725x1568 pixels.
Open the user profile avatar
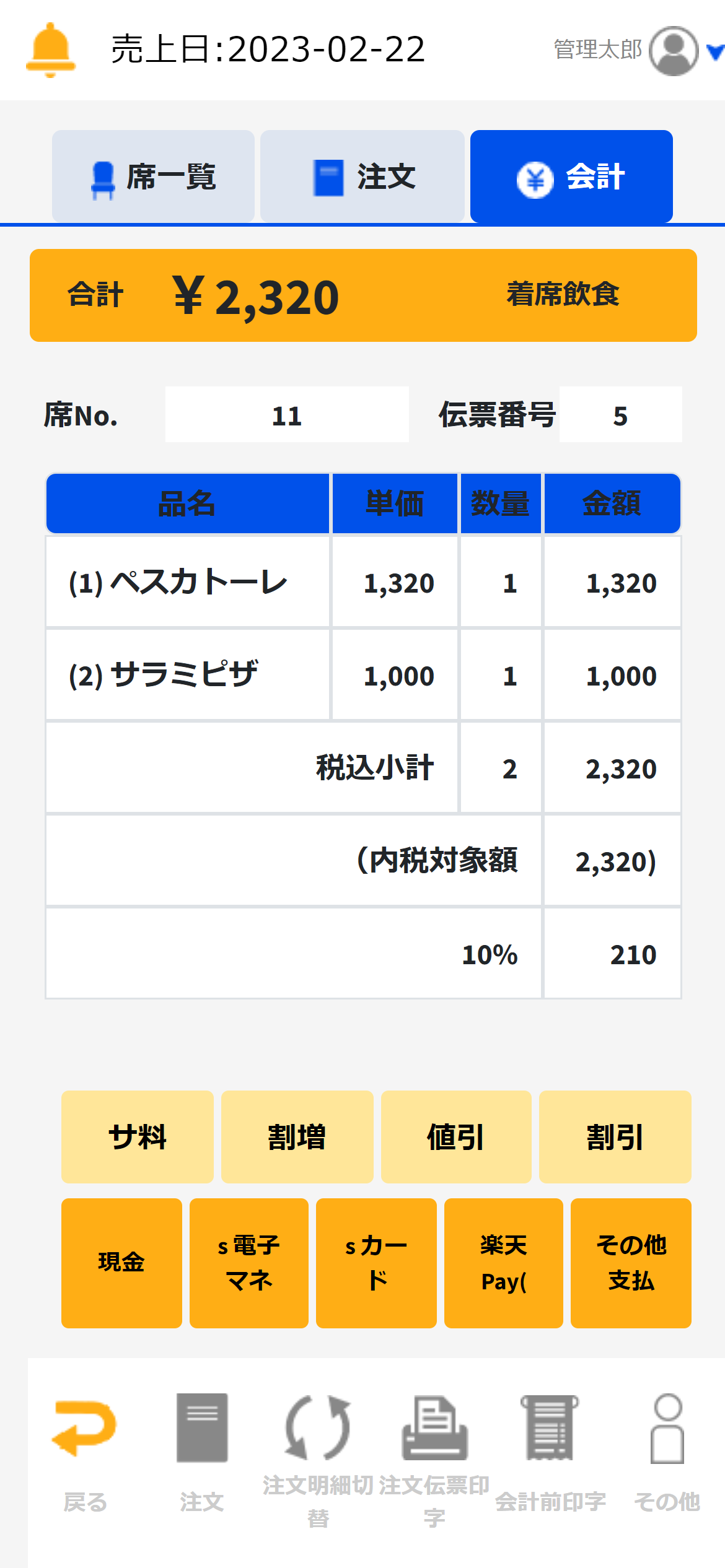click(674, 51)
